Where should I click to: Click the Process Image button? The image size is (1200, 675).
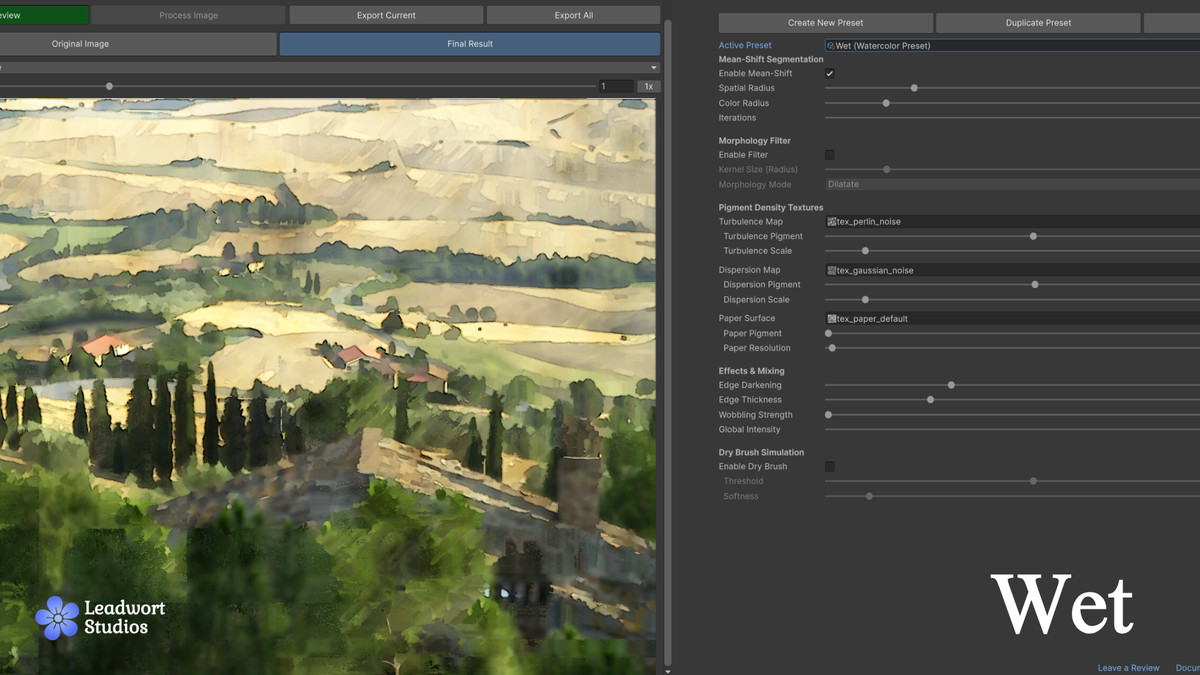(188, 15)
